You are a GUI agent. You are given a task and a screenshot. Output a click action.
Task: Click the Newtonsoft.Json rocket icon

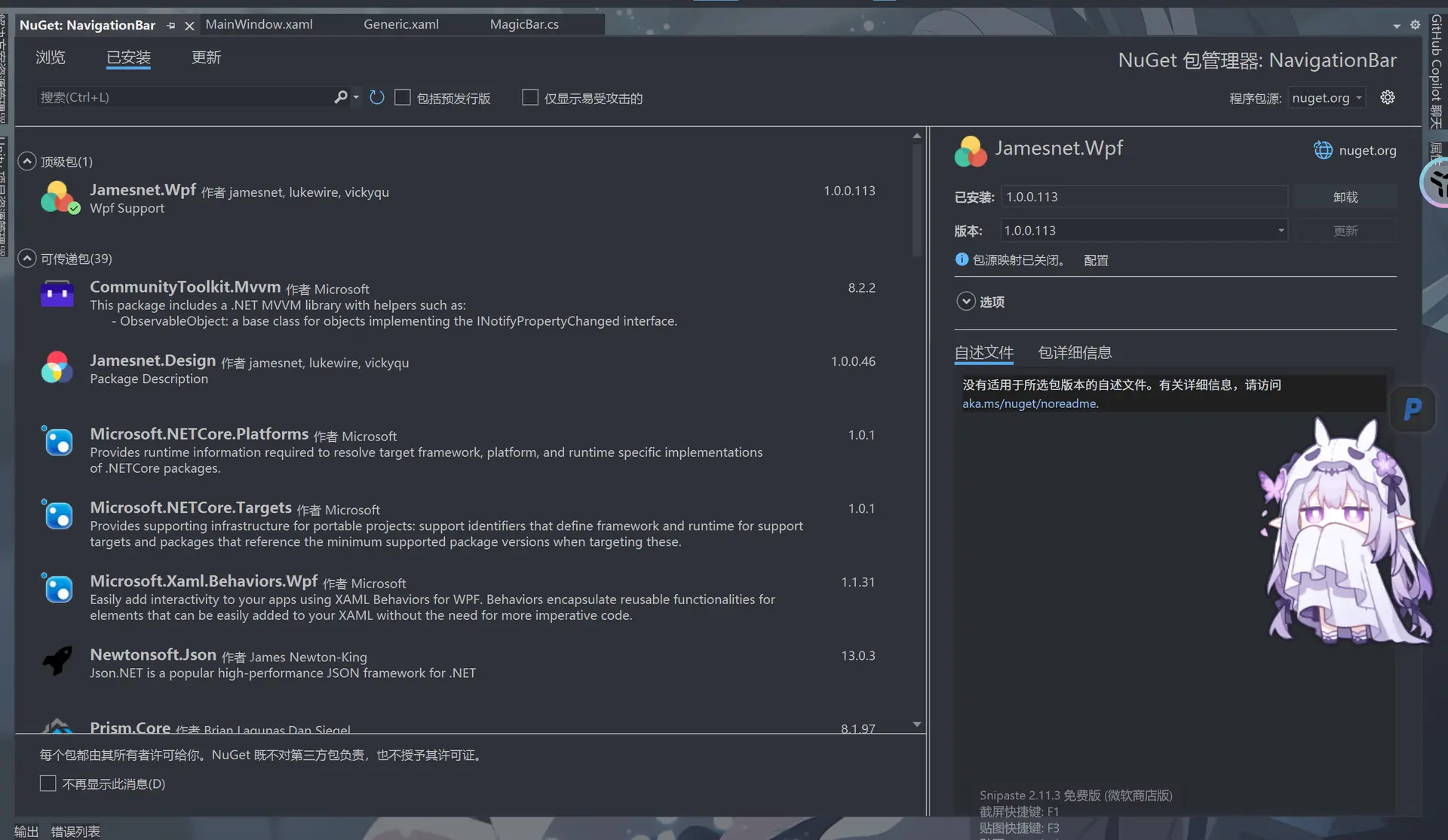click(x=57, y=661)
